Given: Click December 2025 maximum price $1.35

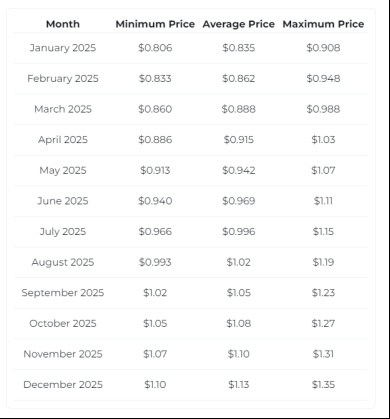Looking at the screenshot, I should [323, 385].
